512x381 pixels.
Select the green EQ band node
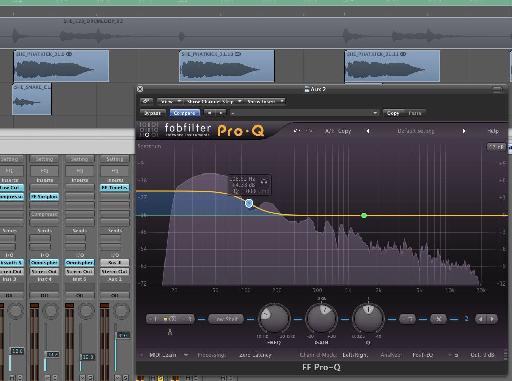(x=364, y=216)
